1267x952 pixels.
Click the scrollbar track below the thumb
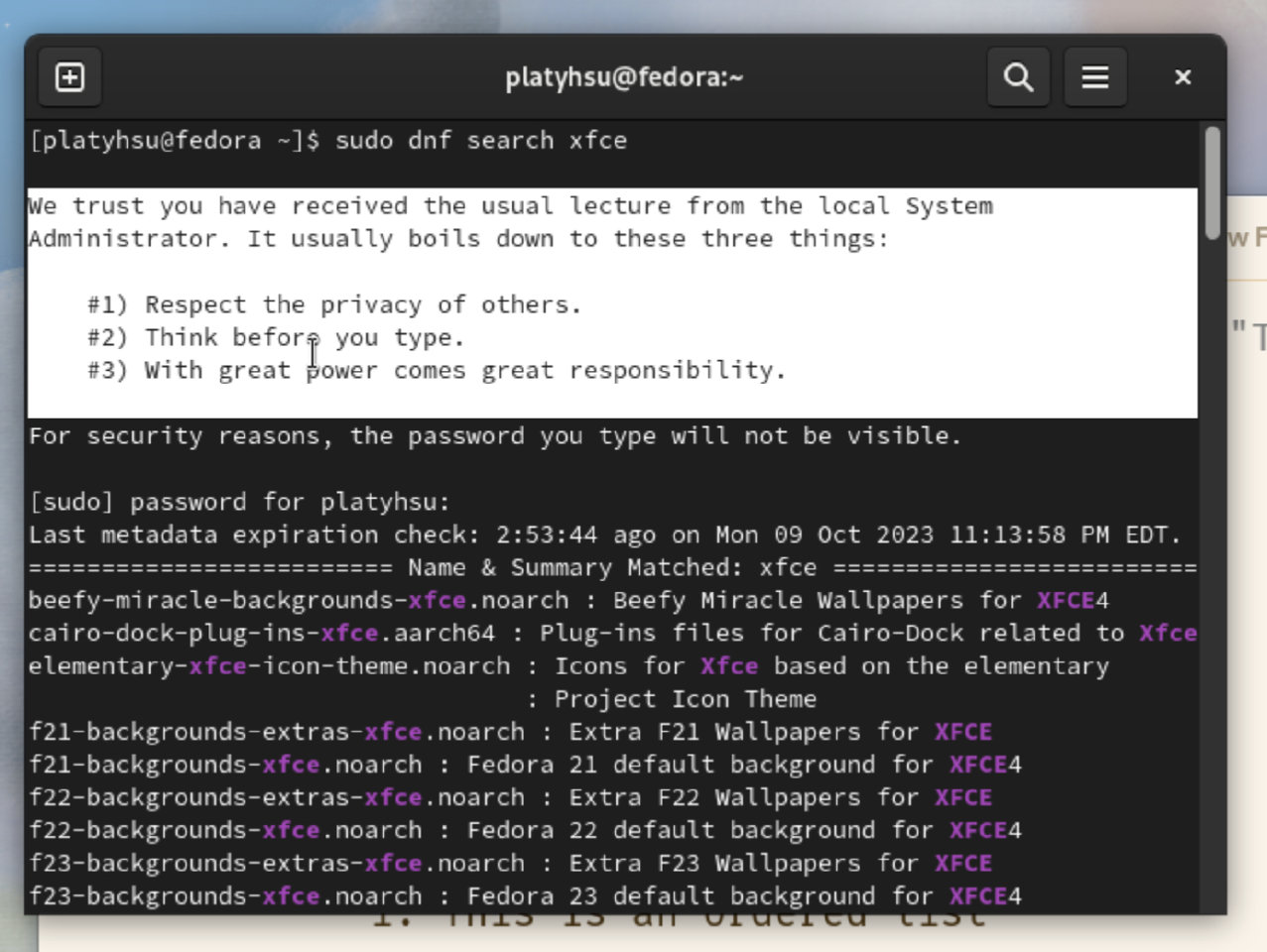click(1211, 595)
